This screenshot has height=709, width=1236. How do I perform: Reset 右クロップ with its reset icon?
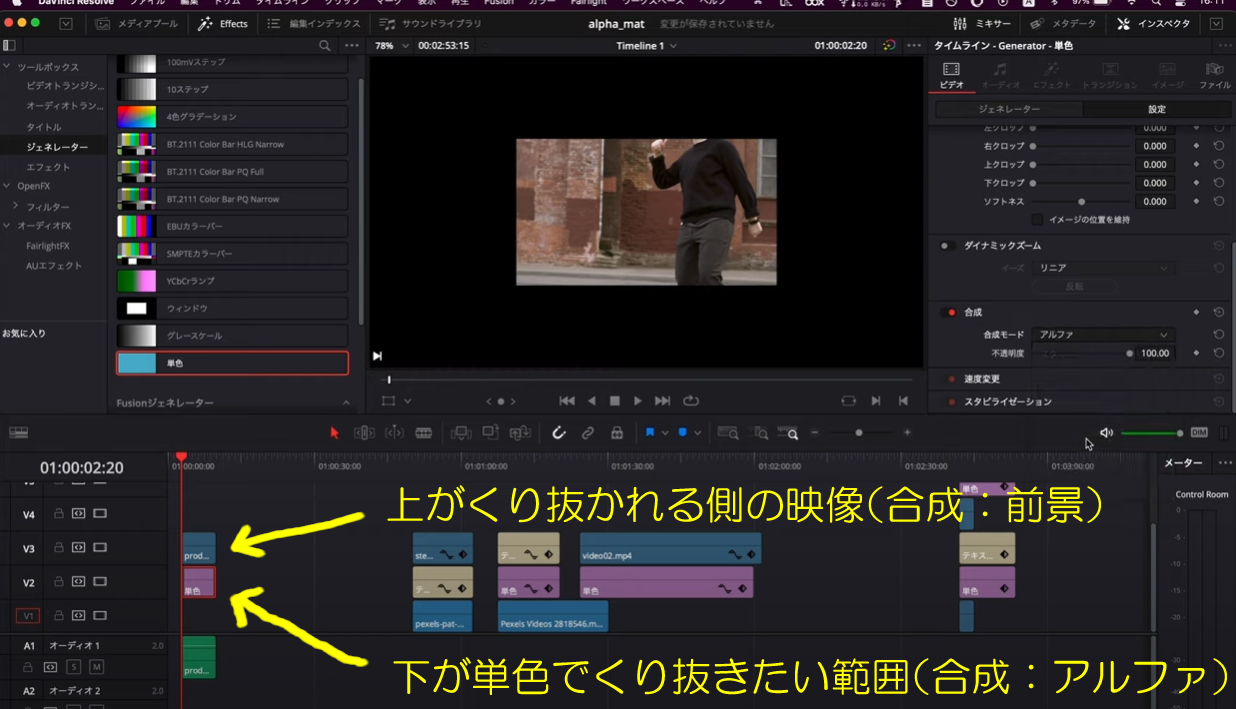(1219, 146)
